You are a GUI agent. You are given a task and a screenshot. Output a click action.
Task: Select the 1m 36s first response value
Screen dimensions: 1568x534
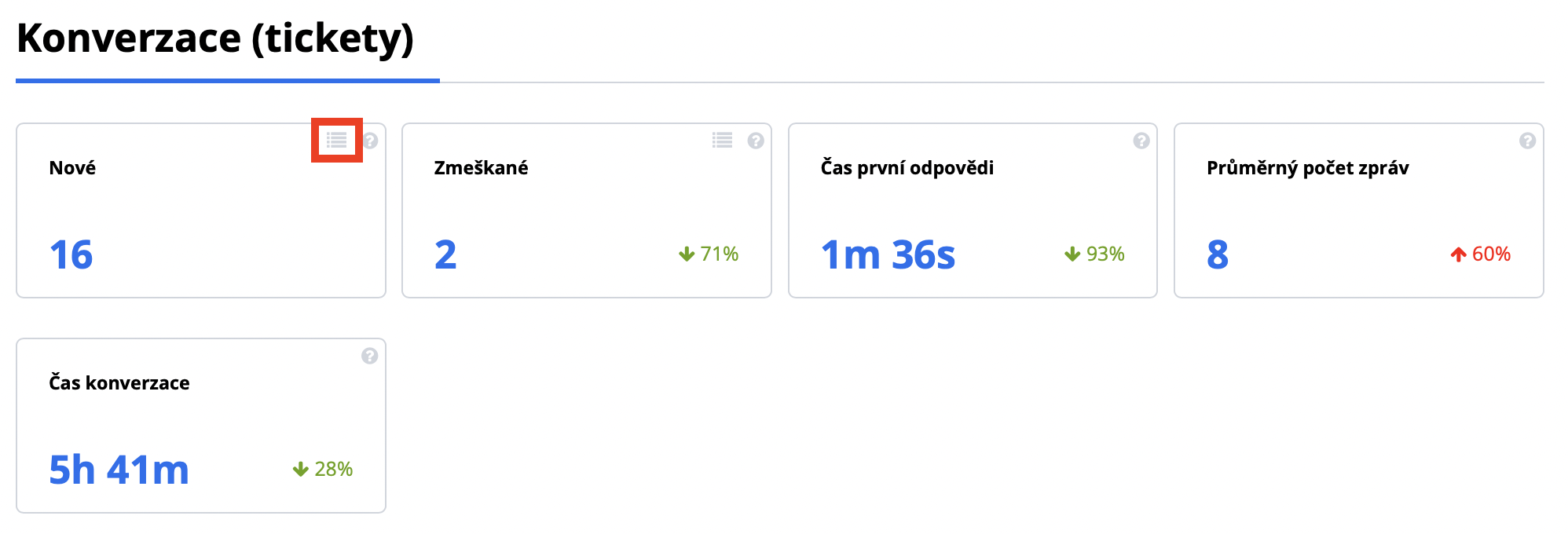point(888,254)
